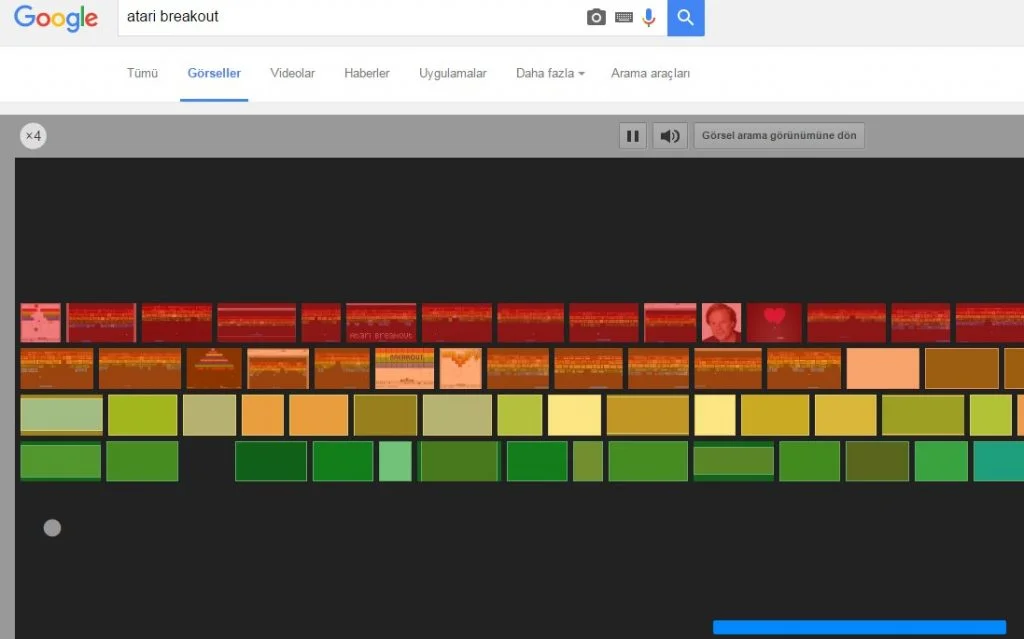Start voice search with microphone icon

click(x=649, y=18)
